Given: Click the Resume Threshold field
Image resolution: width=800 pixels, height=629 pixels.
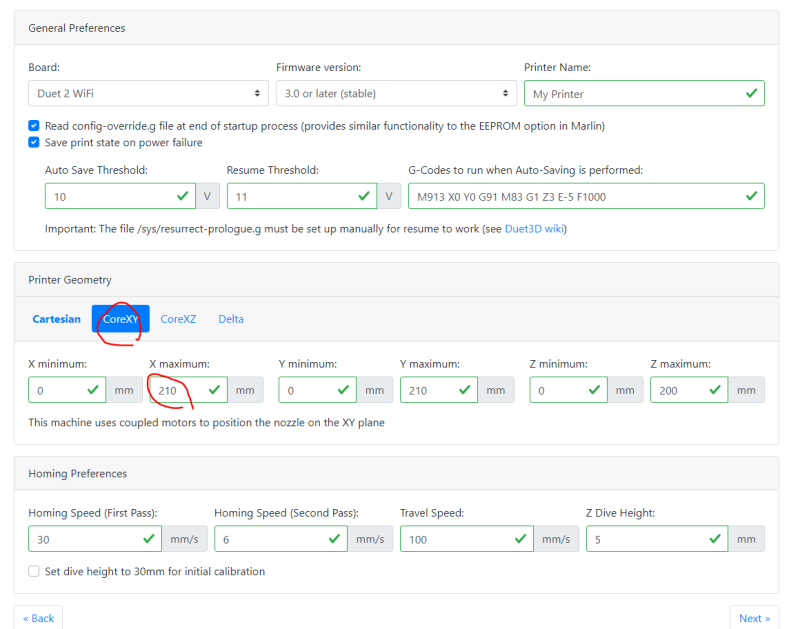Looking at the screenshot, I should tap(302, 196).
